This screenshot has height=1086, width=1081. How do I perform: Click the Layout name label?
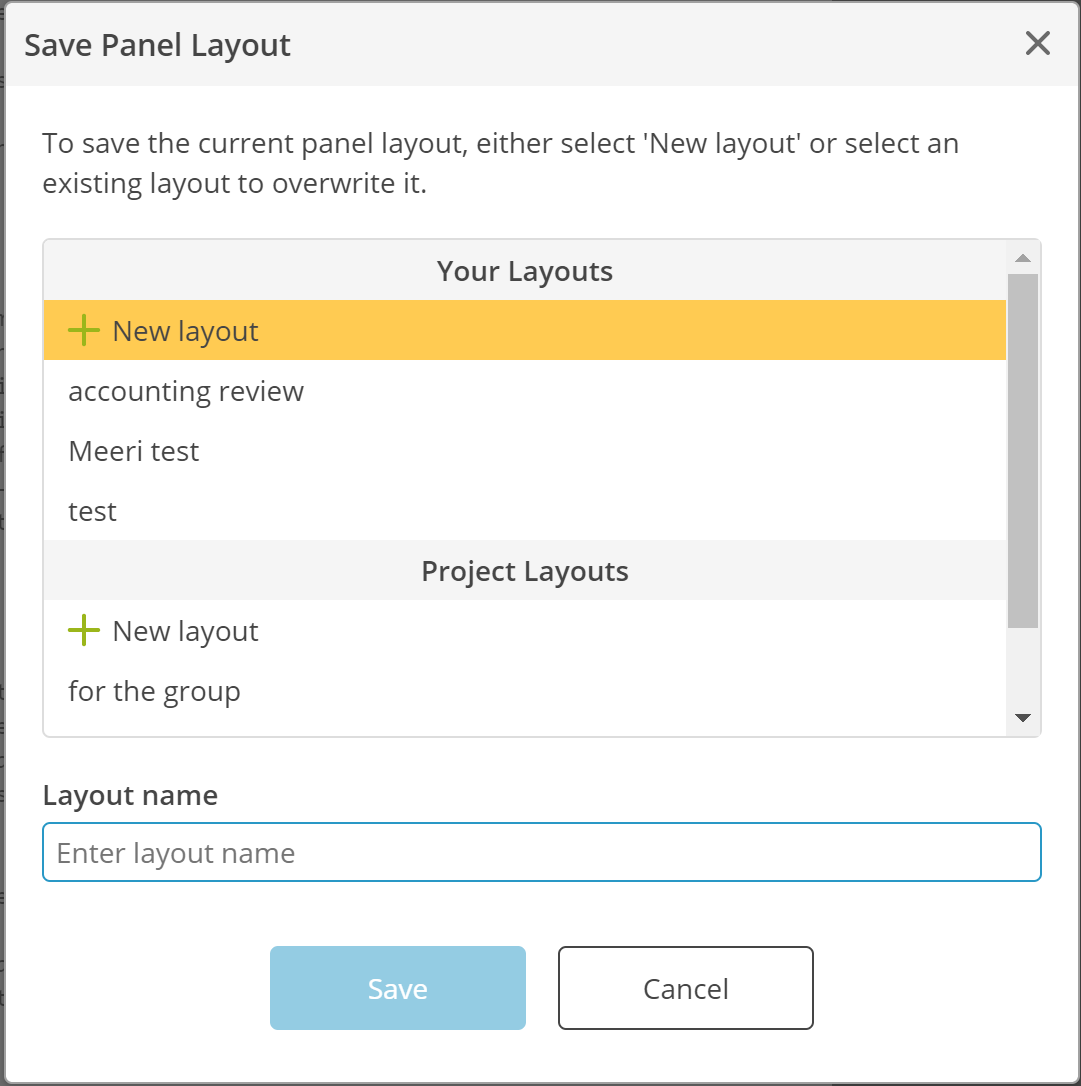click(x=130, y=795)
